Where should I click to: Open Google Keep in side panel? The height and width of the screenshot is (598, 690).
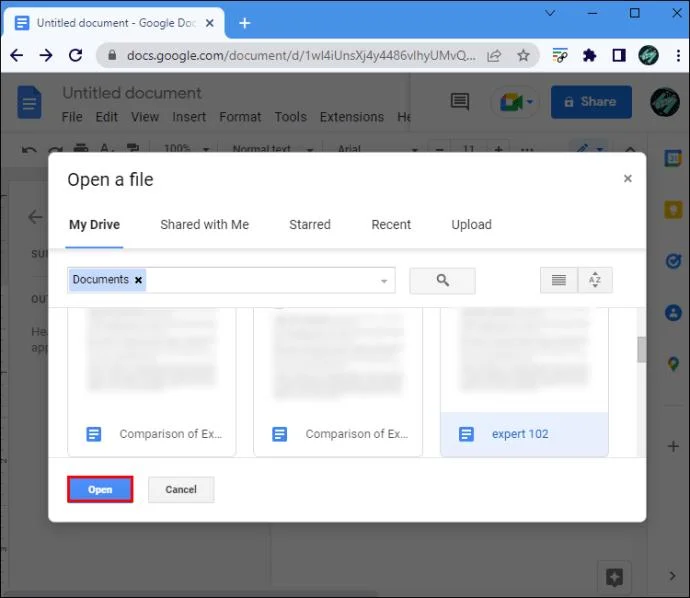click(673, 209)
